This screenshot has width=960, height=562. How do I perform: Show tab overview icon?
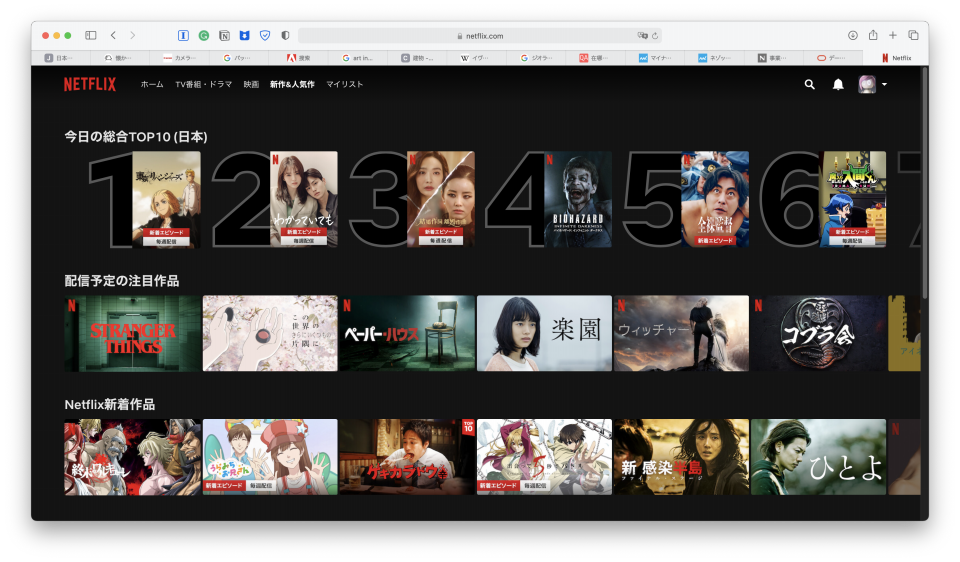pyautogui.click(x=913, y=36)
